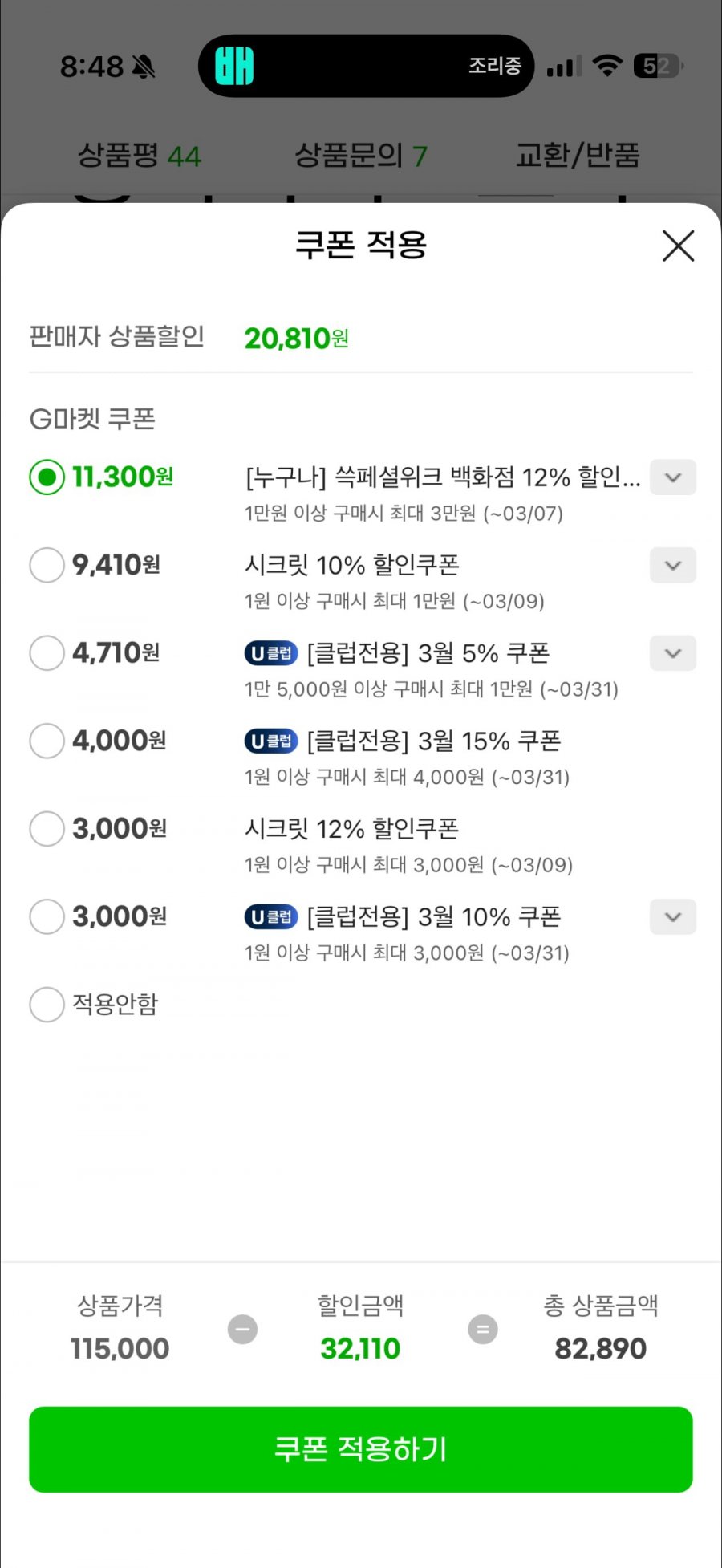This screenshot has width=722, height=1568.
Task: Select the 4,000원 club 15% coupon radio
Action: point(47,741)
